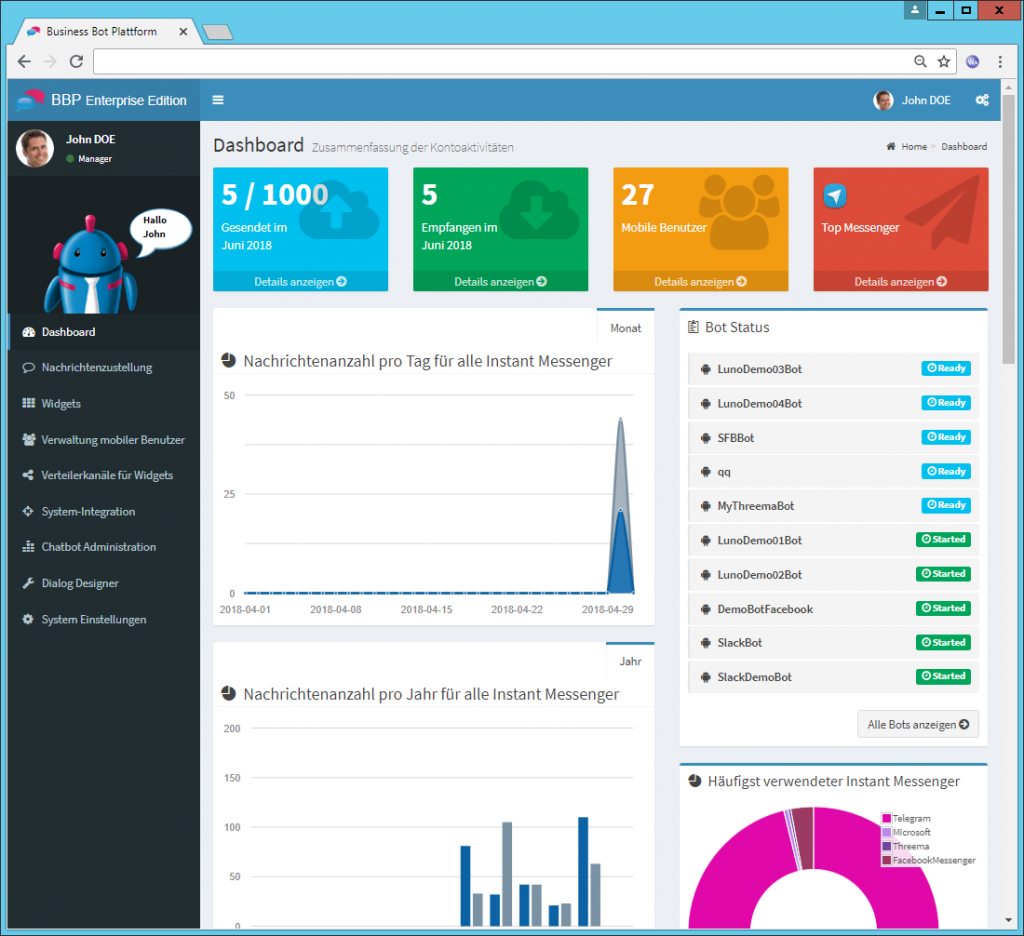Click the LunoDemo03Bot android icon
1024x936 pixels.
705,369
